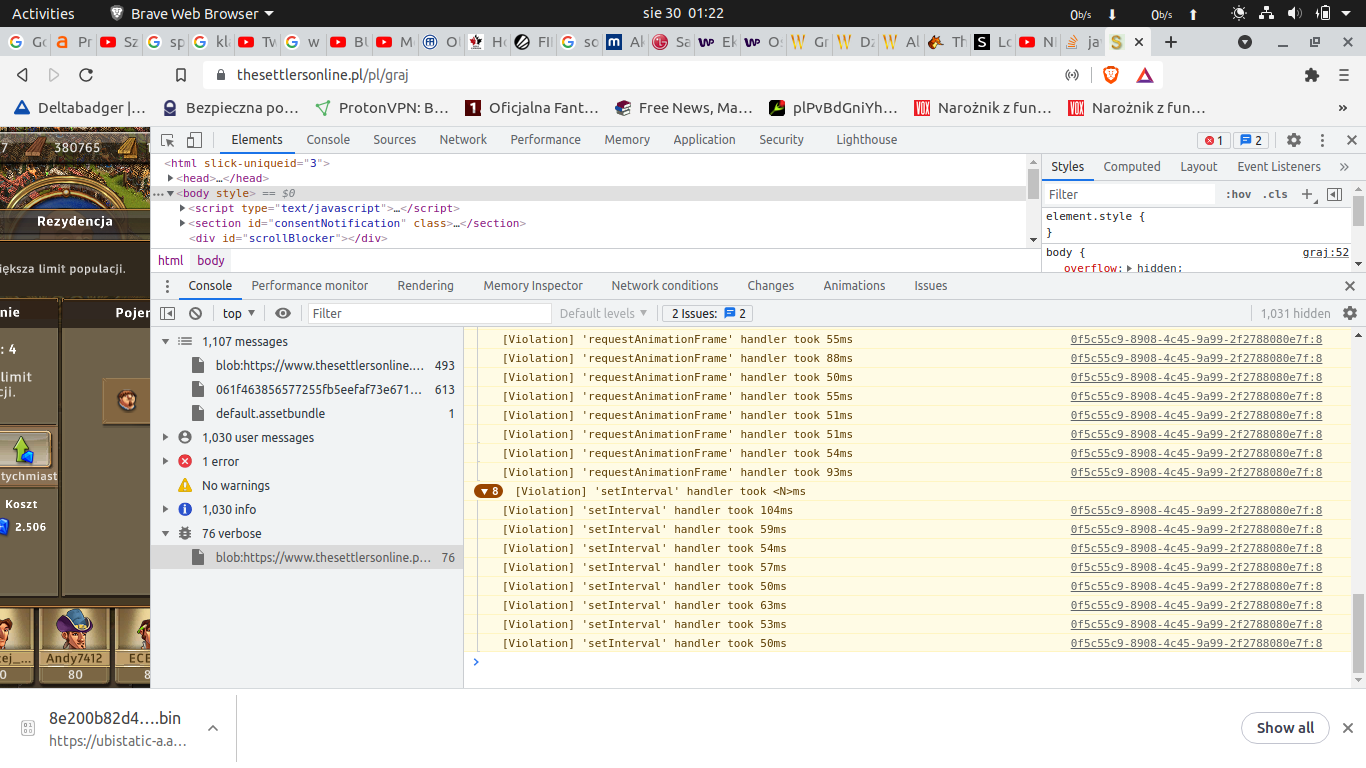Image resolution: width=1366 pixels, height=768 pixels.
Task: Click the system volume icon in top bar
Action: (1295, 14)
